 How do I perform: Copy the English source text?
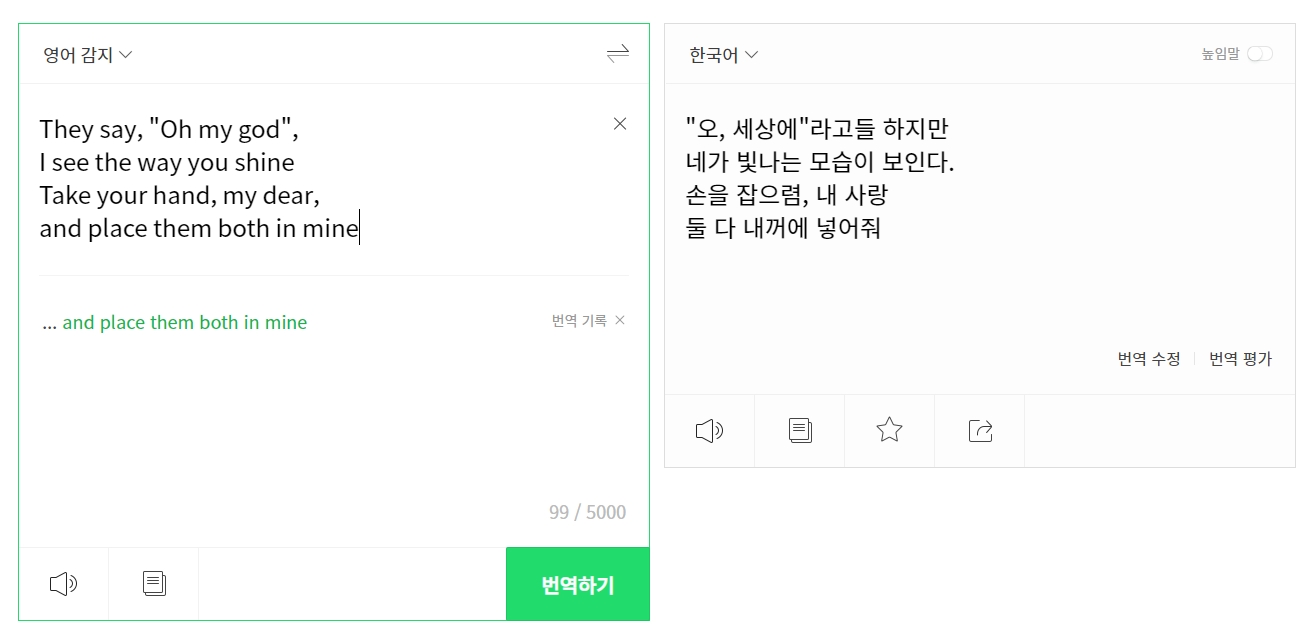(x=154, y=583)
